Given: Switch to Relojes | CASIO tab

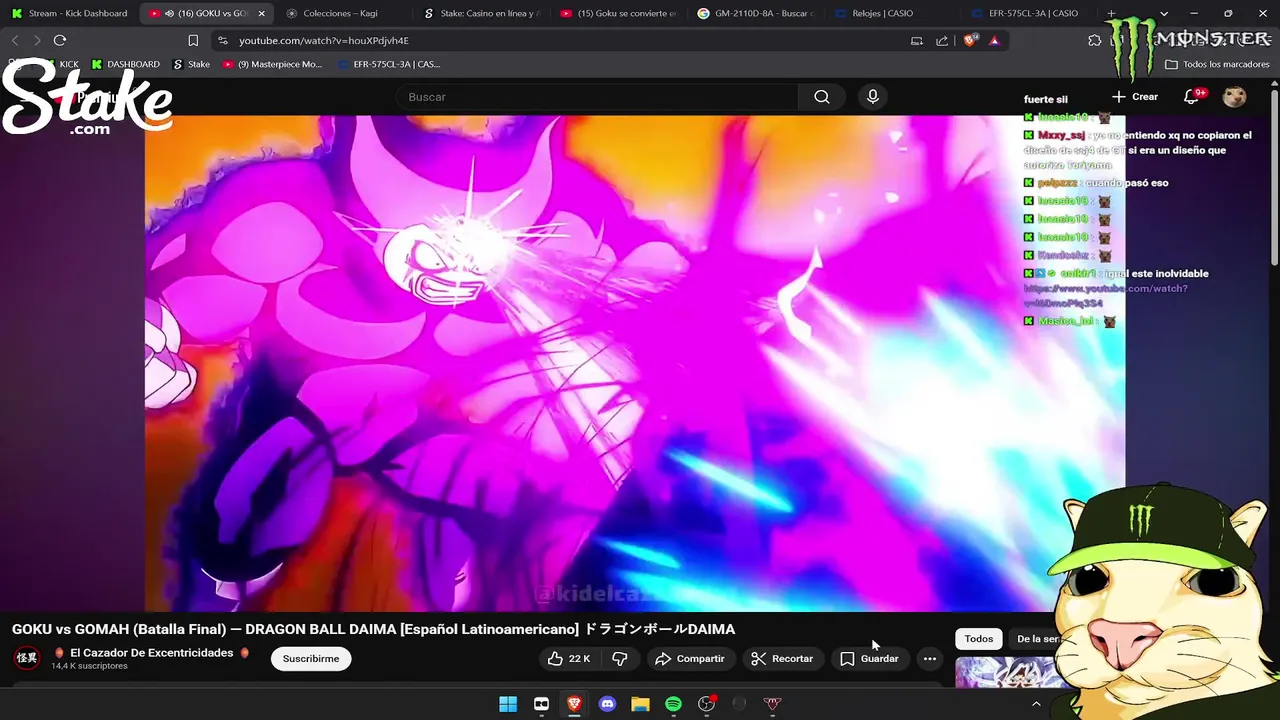Looking at the screenshot, I should coord(893,14).
